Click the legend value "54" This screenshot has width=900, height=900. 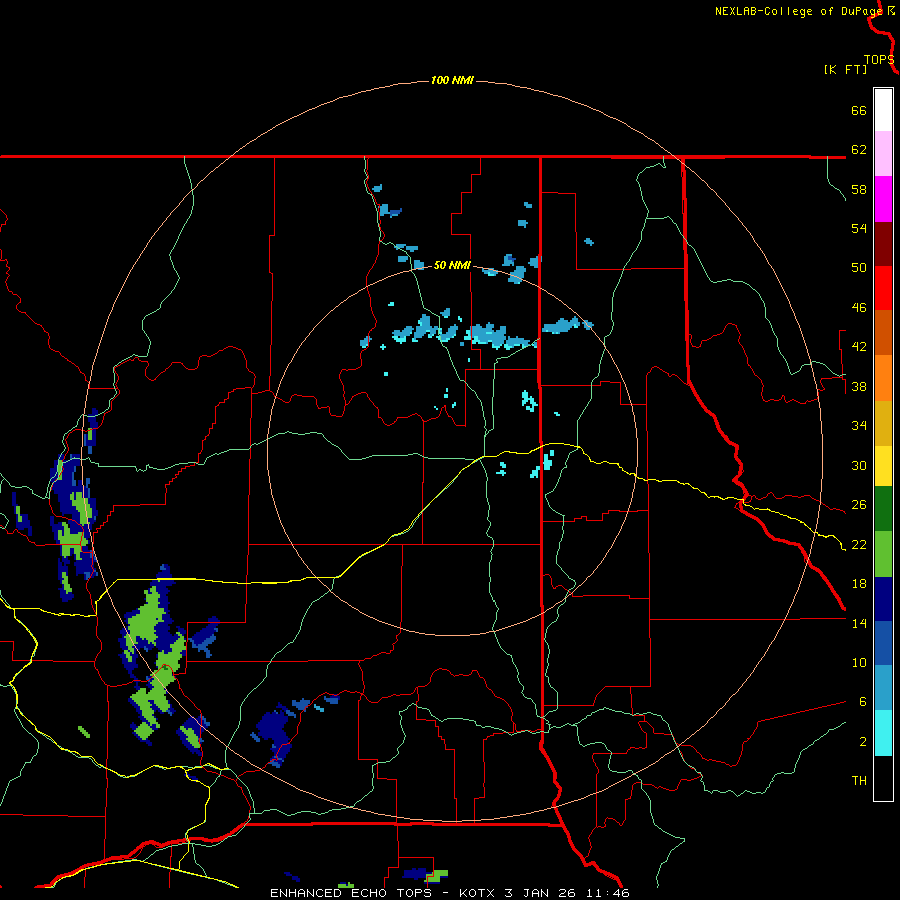(x=859, y=228)
